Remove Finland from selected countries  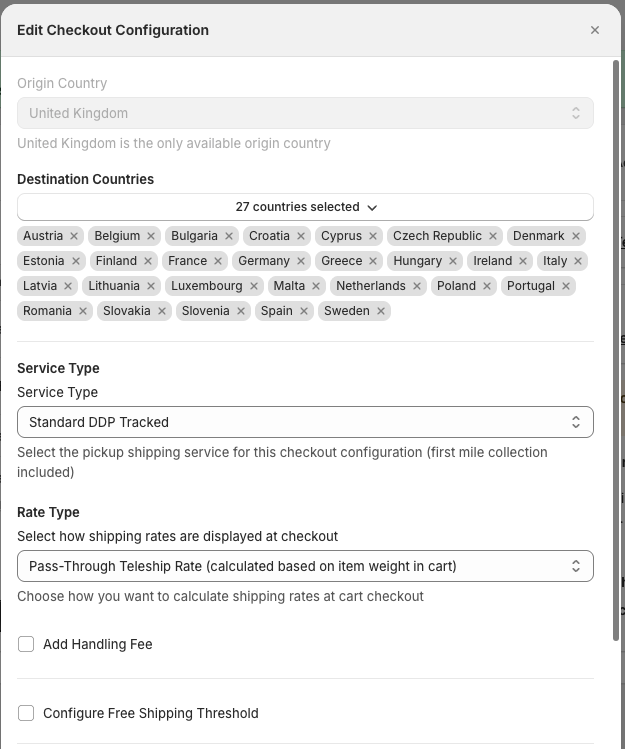point(148,261)
